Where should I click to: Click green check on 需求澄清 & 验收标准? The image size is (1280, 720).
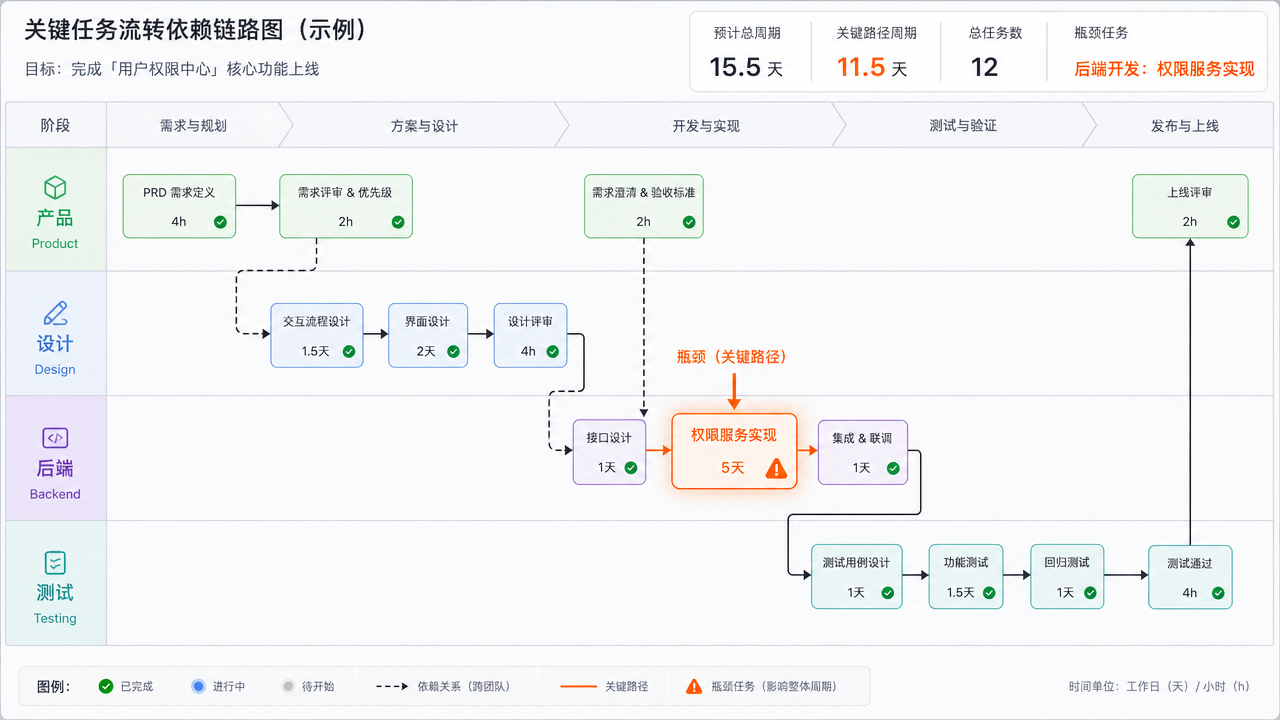(x=689, y=222)
